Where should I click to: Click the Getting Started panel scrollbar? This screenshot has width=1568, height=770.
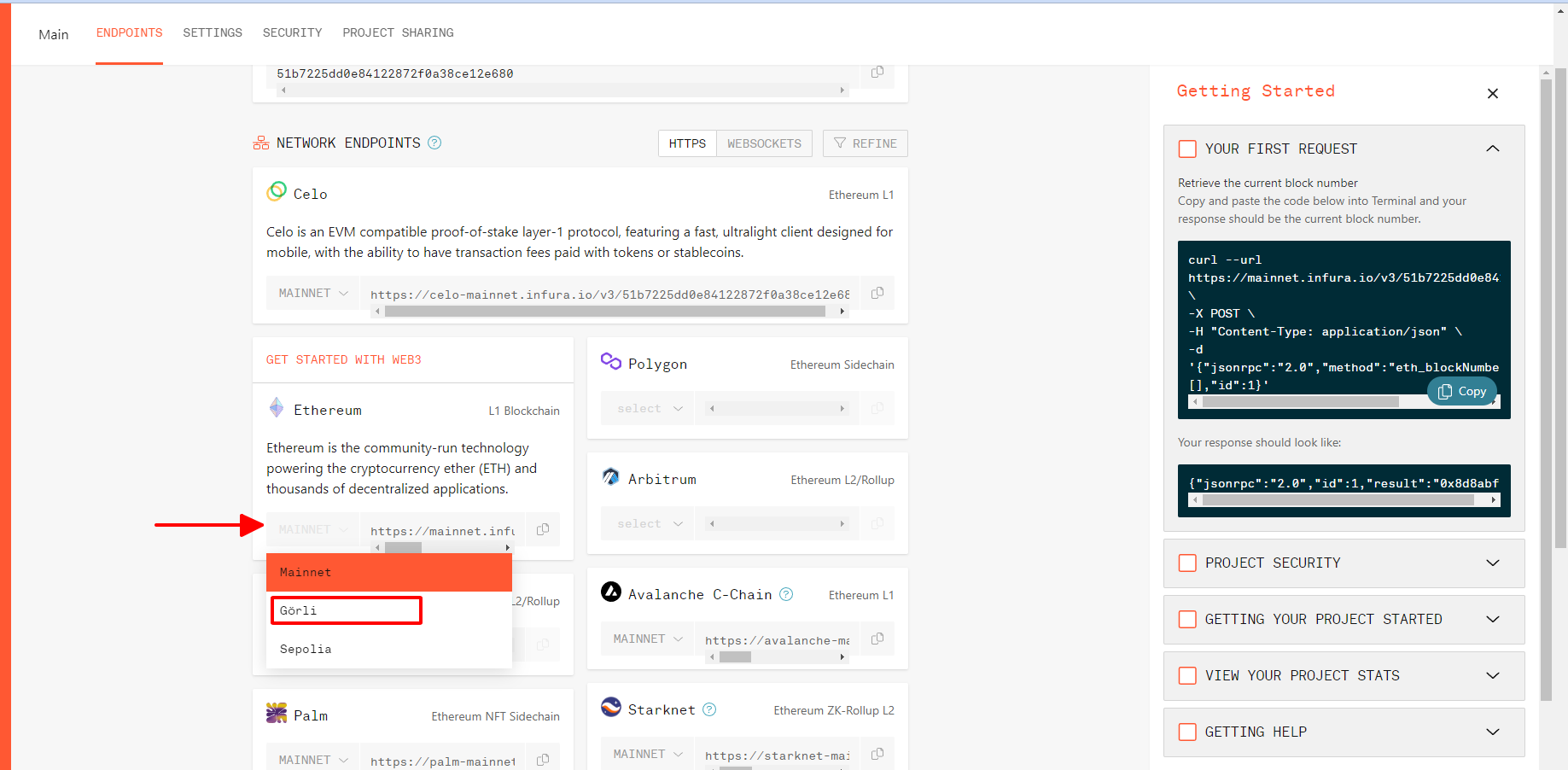click(x=1546, y=389)
